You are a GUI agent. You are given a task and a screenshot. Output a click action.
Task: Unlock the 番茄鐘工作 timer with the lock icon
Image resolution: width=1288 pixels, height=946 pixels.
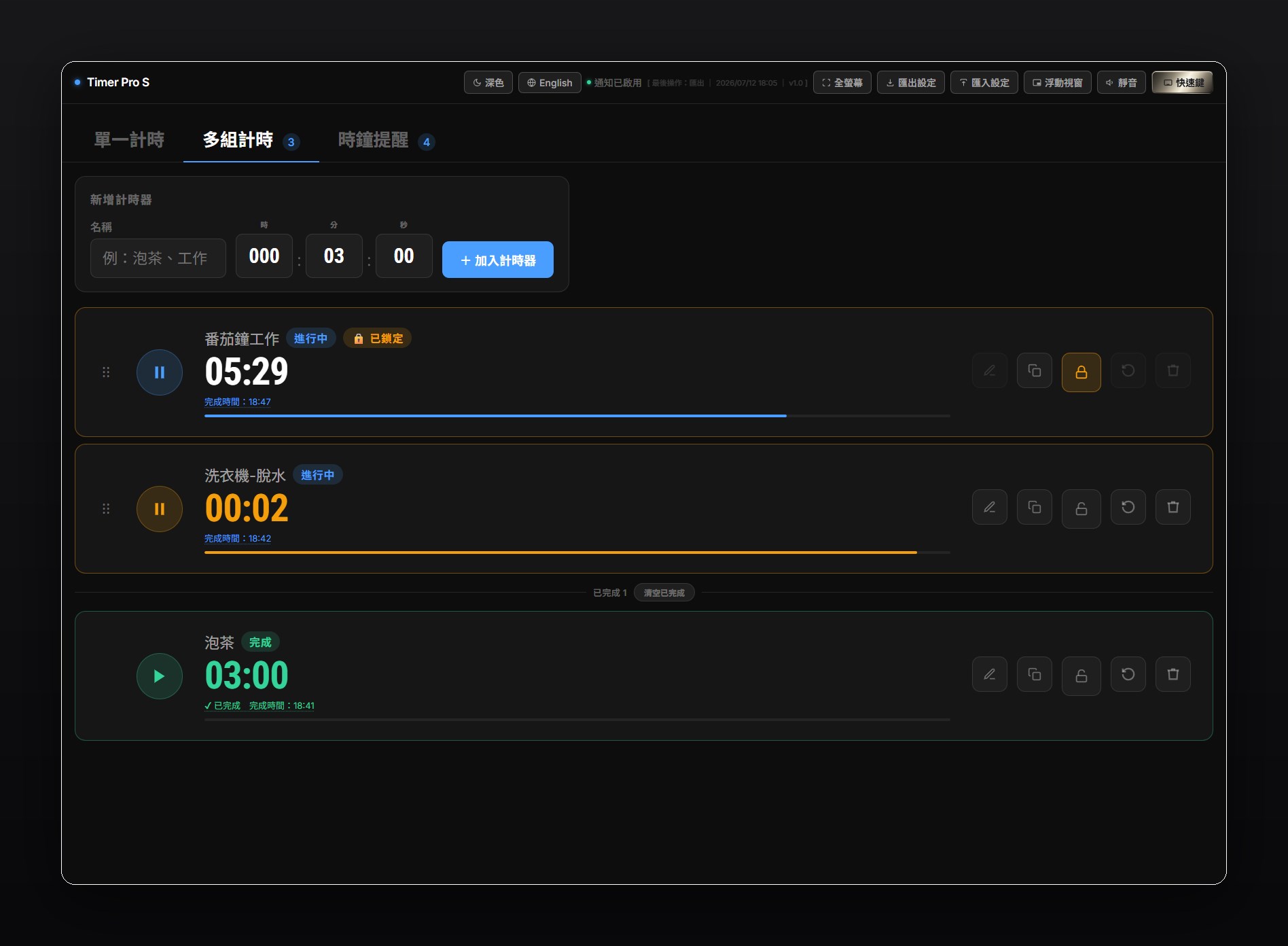[1081, 372]
